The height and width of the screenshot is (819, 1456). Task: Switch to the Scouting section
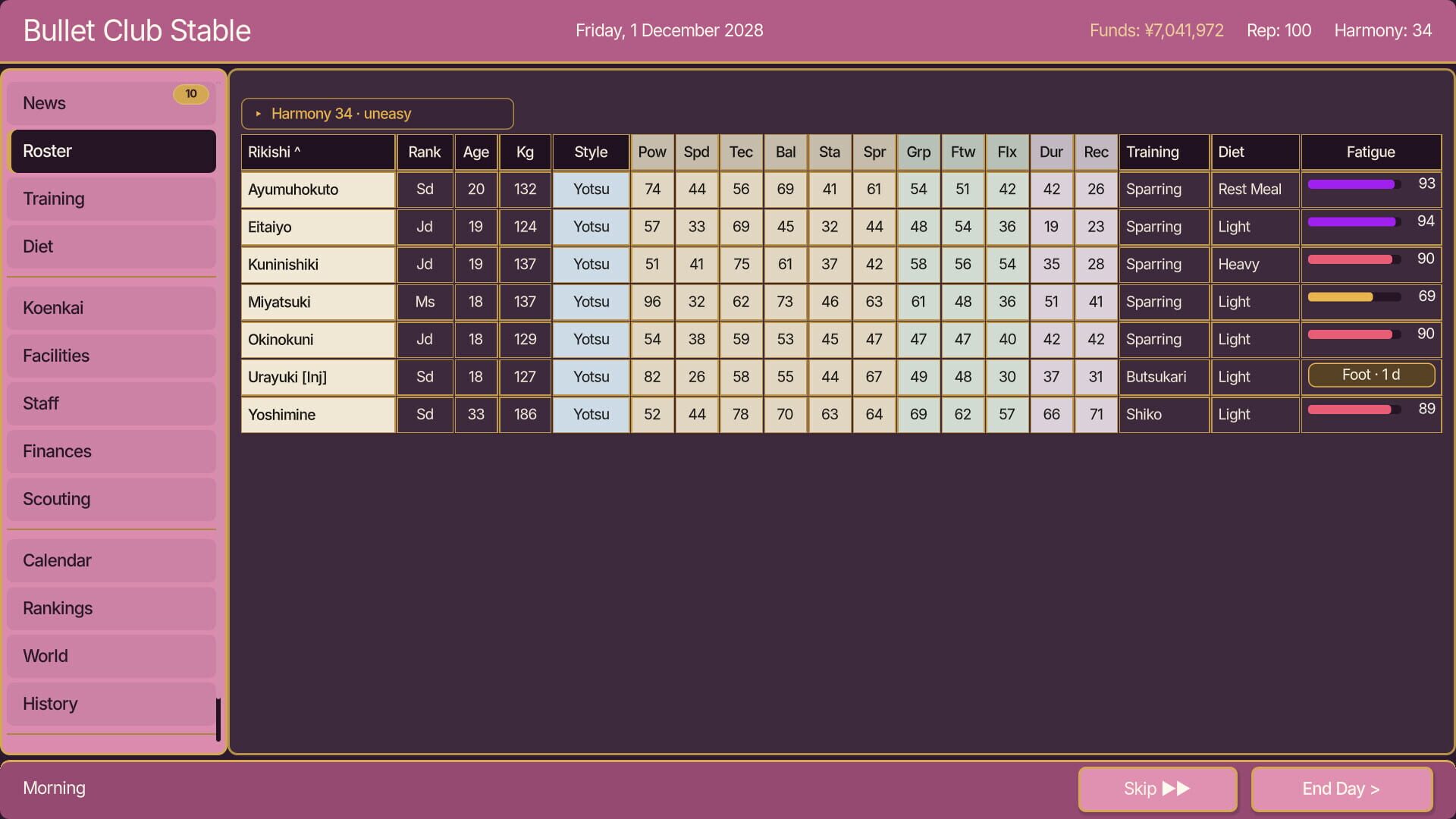[111, 499]
